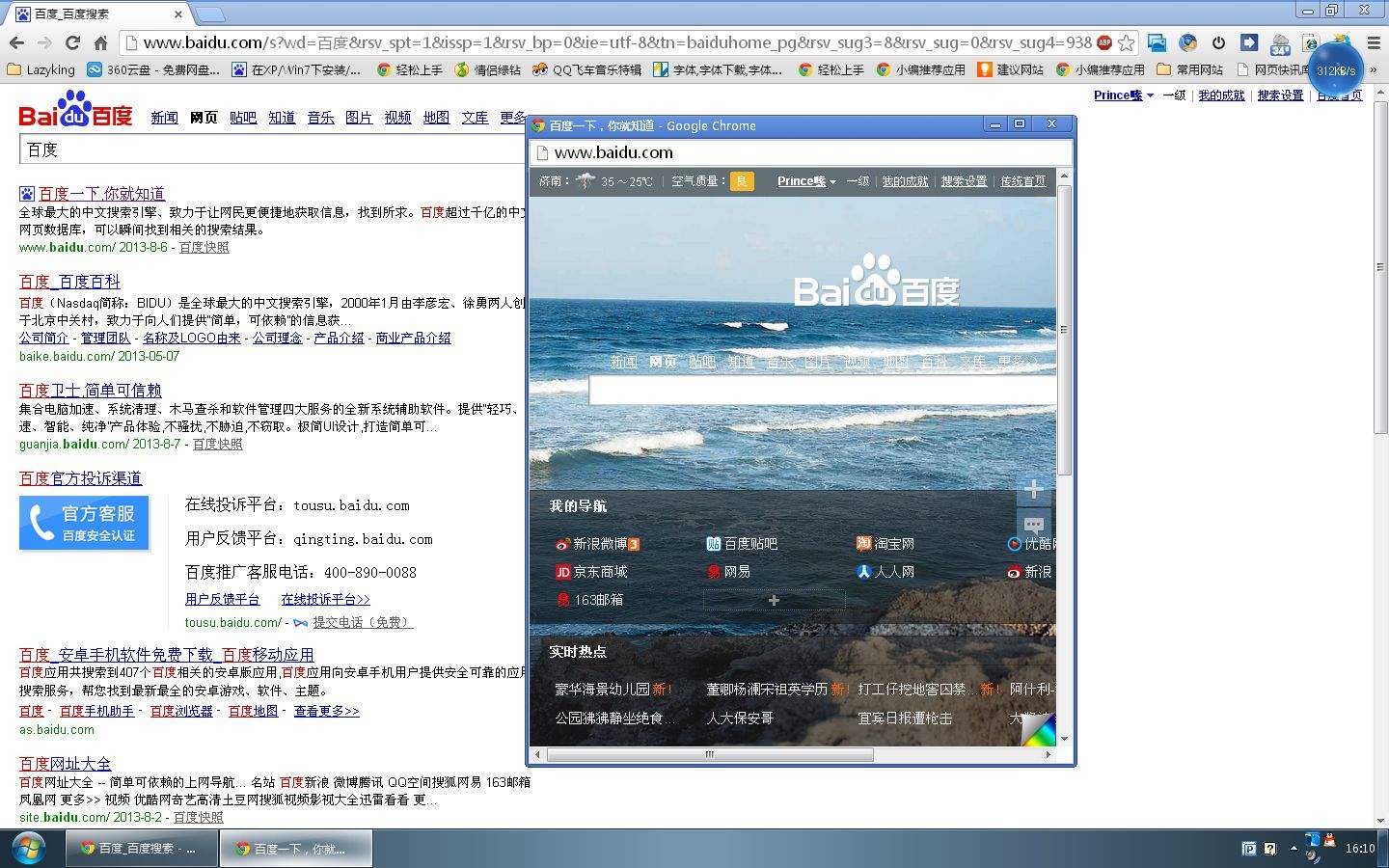Screen dimensions: 1389x868
Task: Click the 在线投诉平台>> link
Action: point(325,599)
